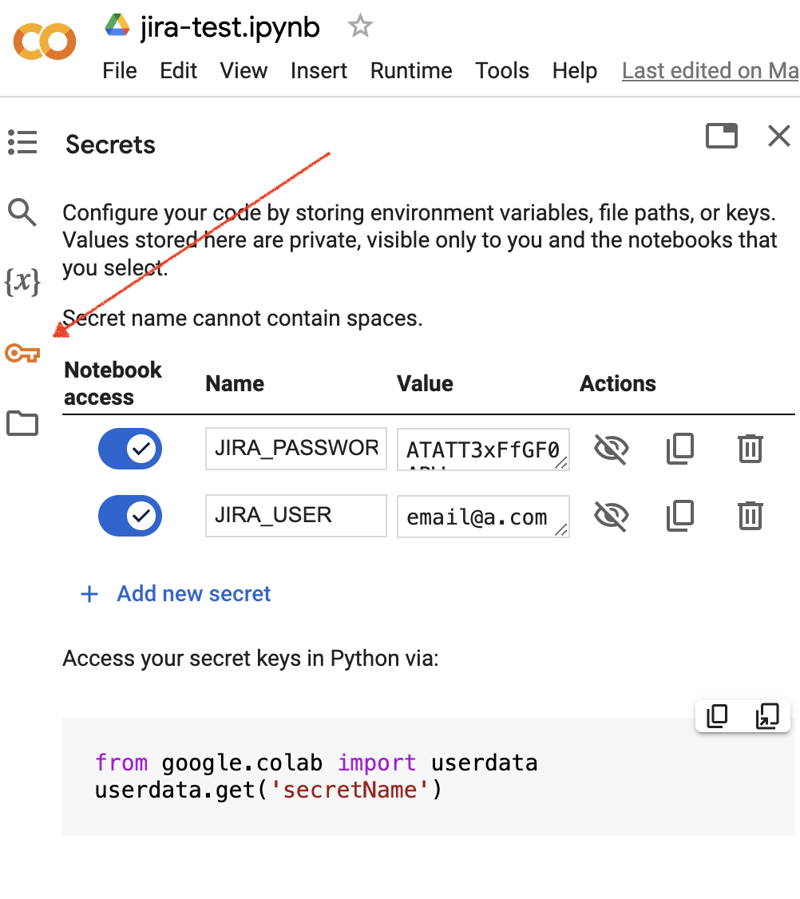Star the jira-test notebook
Image resolution: width=800 pixels, height=899 pixels.
pyautogui.click(x=359, y=27)
